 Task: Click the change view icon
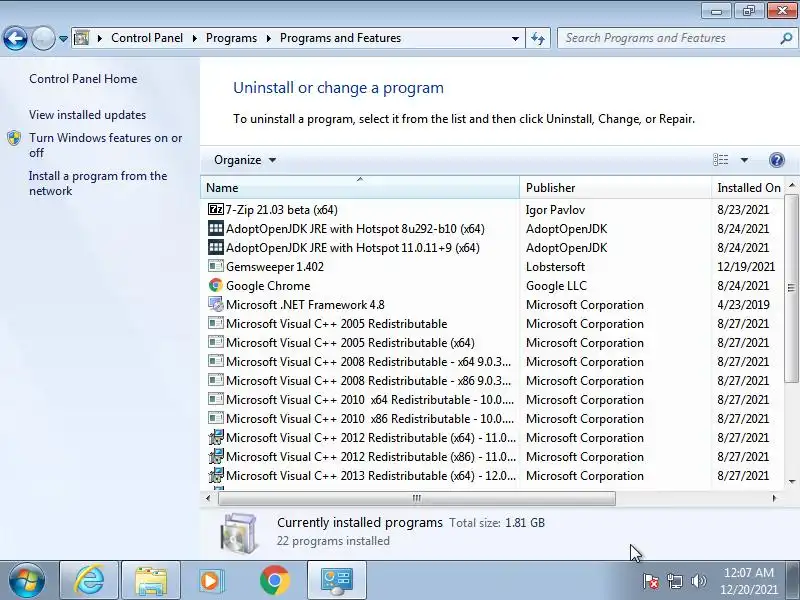pyautogui.click(x=720, y=160)
